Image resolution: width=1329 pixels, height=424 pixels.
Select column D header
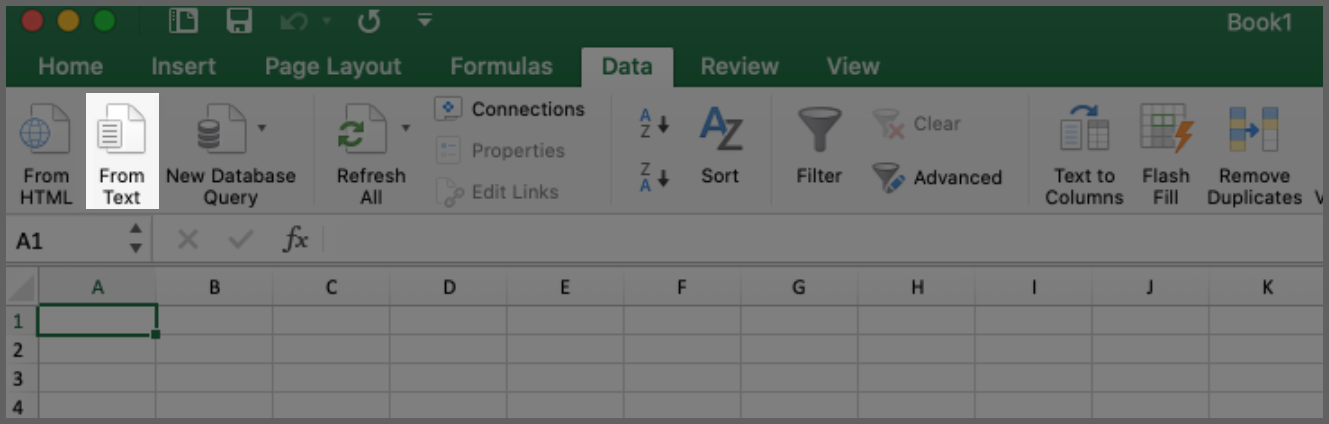click(x=448, y=288)
